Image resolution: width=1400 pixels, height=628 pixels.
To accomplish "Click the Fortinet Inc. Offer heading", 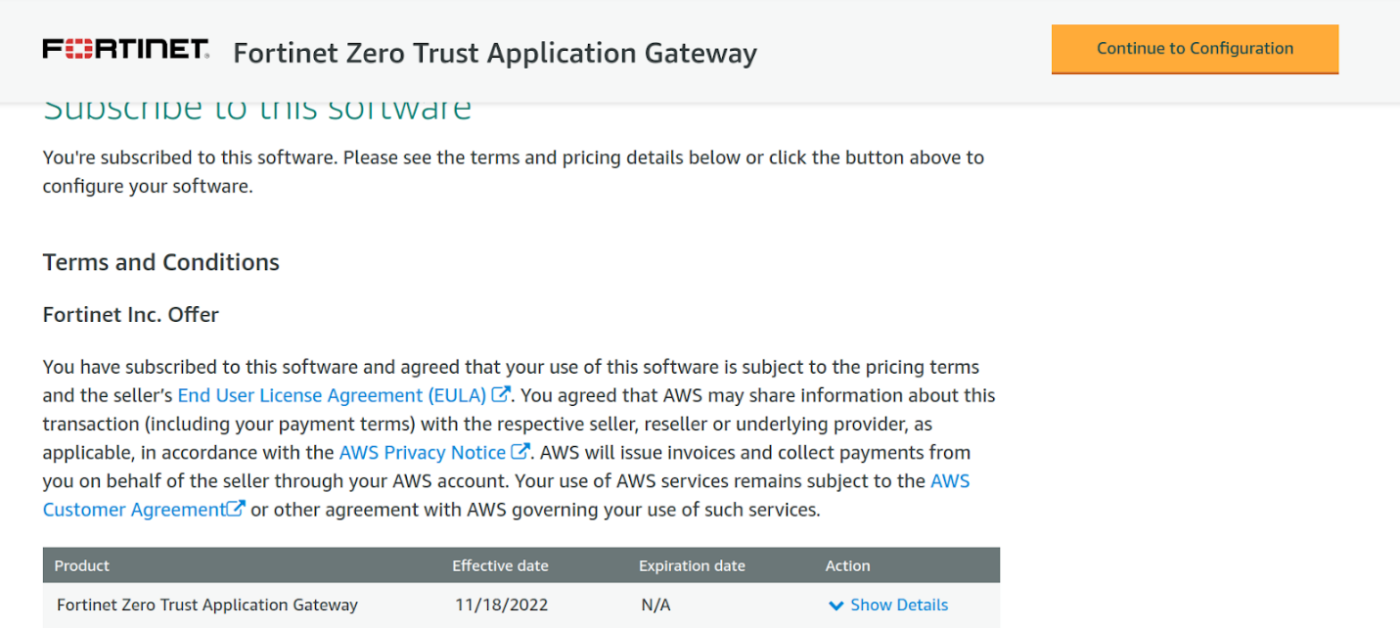I will click(x=129, y=314).
